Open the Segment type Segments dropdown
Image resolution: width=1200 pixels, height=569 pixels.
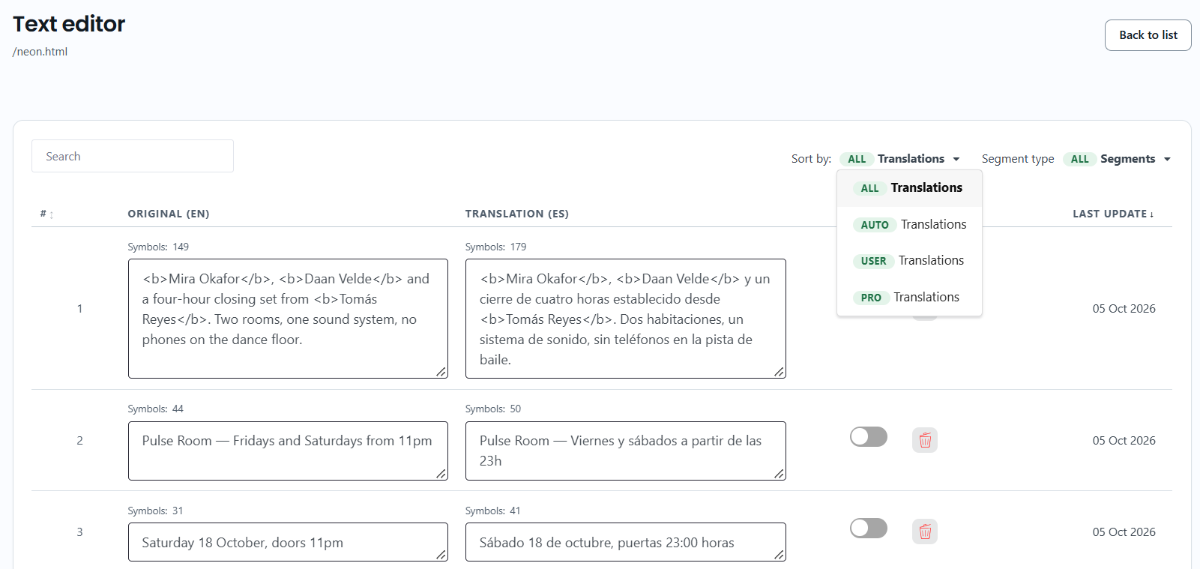(1117, 159)
